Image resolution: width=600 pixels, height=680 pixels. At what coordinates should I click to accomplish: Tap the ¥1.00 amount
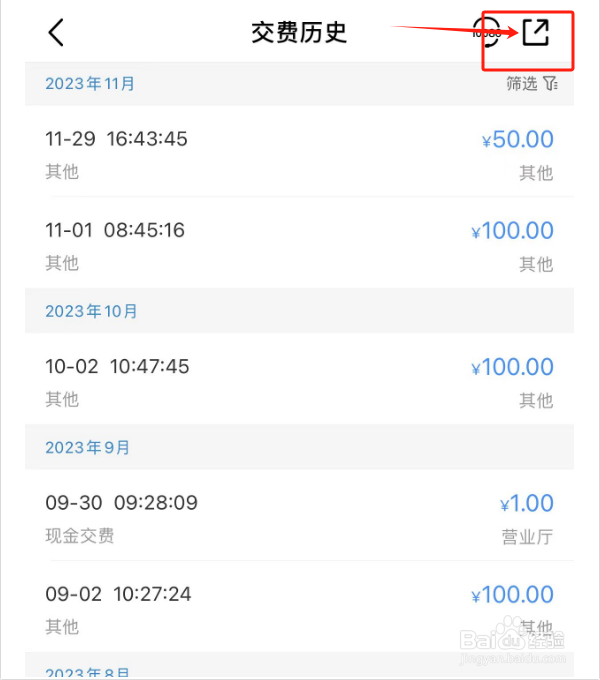(526, 503)
